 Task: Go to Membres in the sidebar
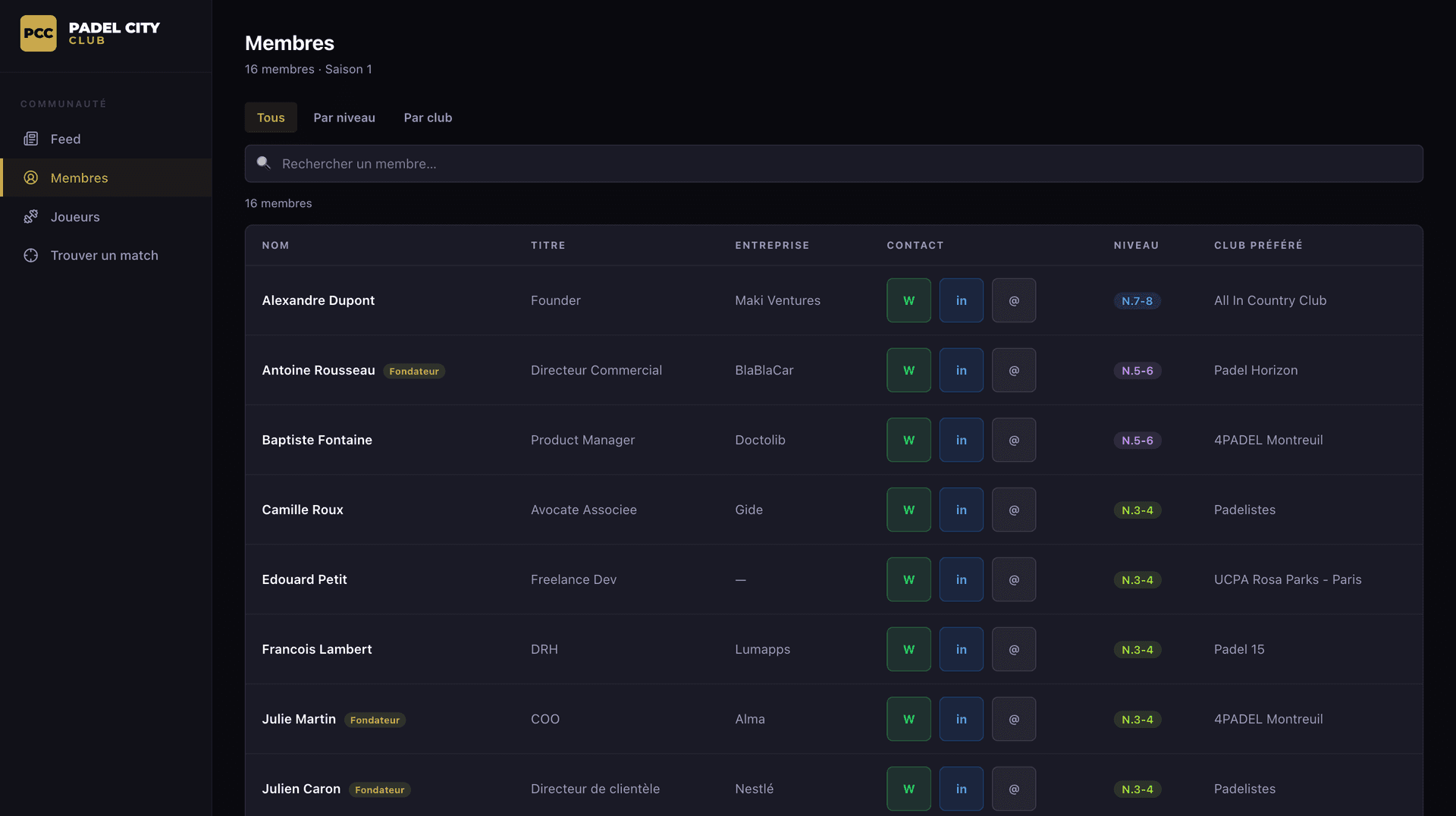point(106,177)
